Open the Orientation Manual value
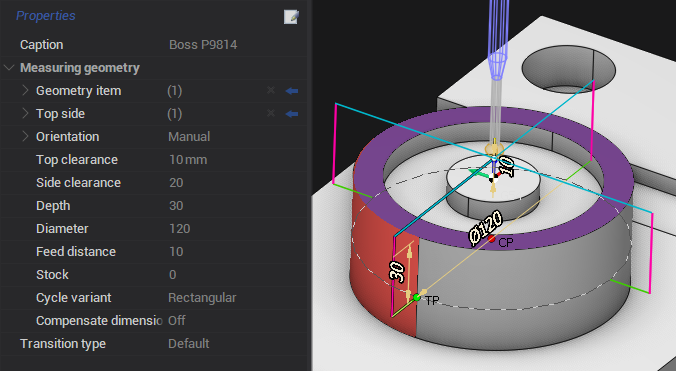 pos(189,137)
